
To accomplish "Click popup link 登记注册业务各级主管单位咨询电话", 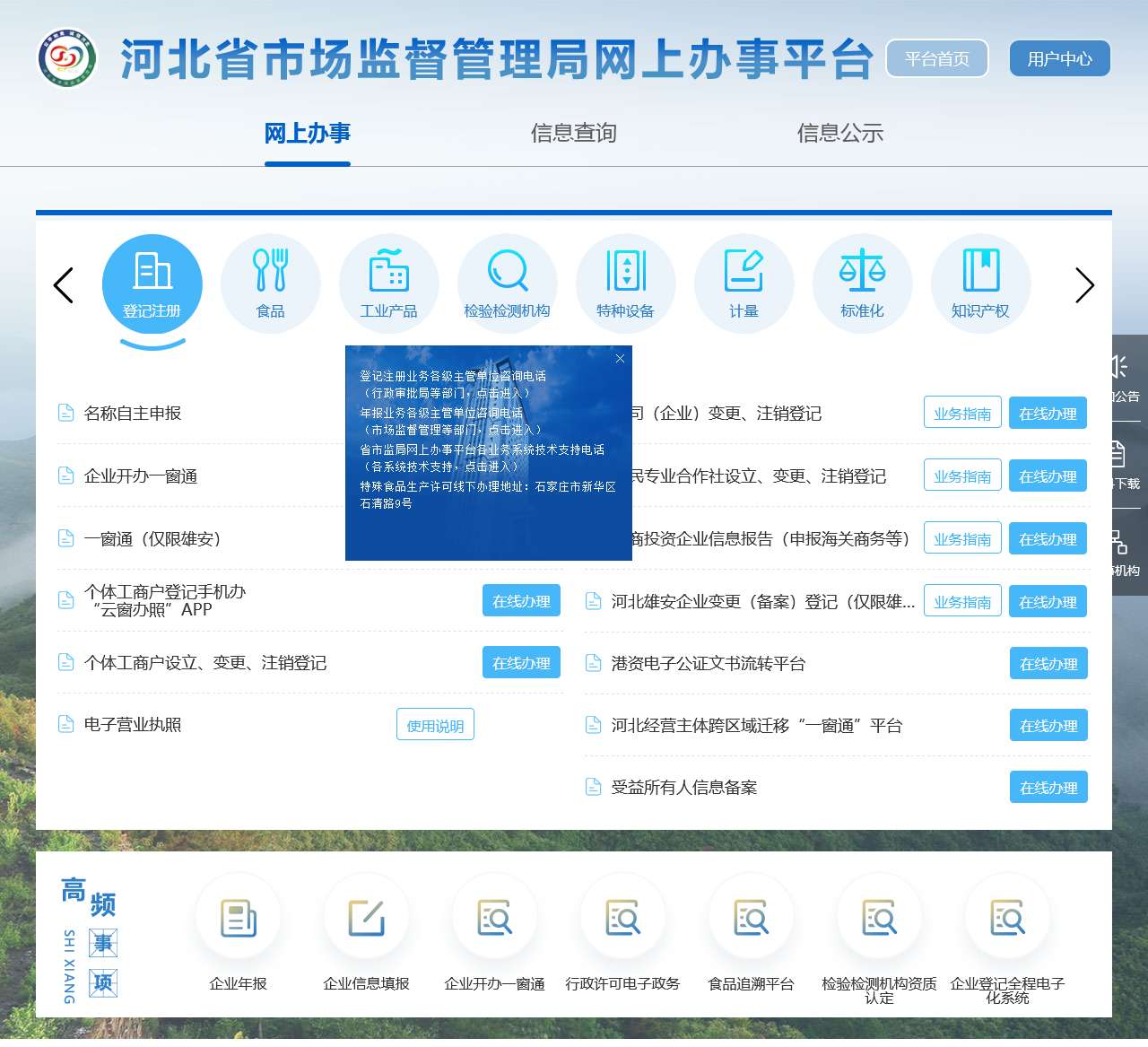I will pos(453,384).
